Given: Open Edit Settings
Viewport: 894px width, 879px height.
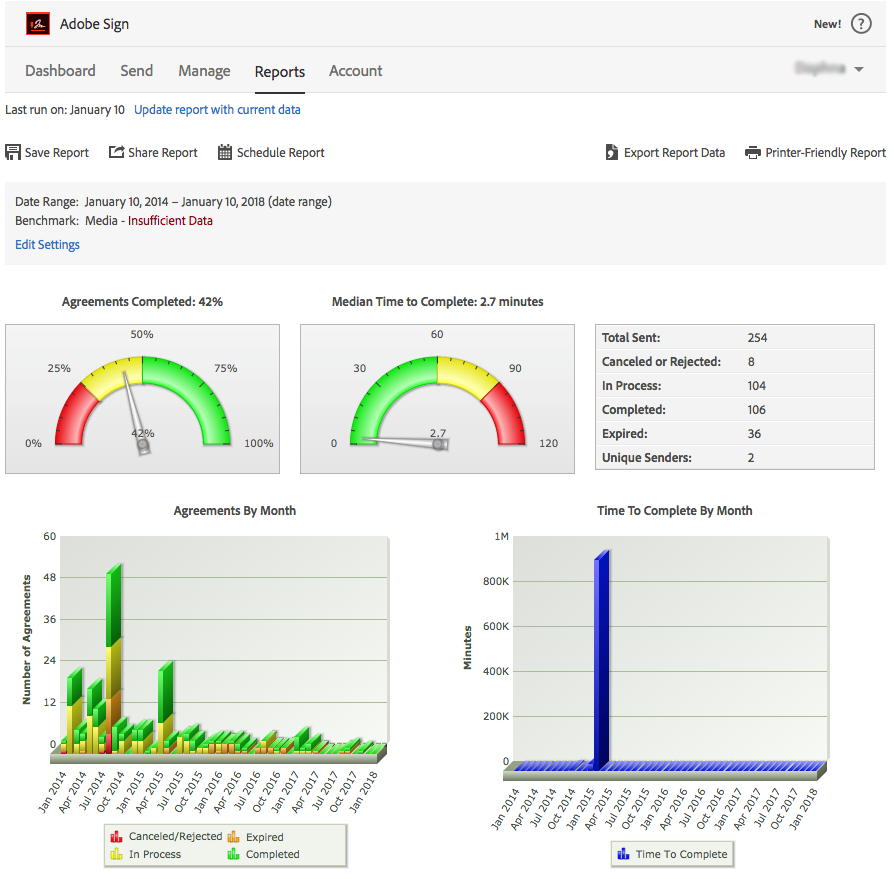Looking at the screenshot, I should 46,244.
